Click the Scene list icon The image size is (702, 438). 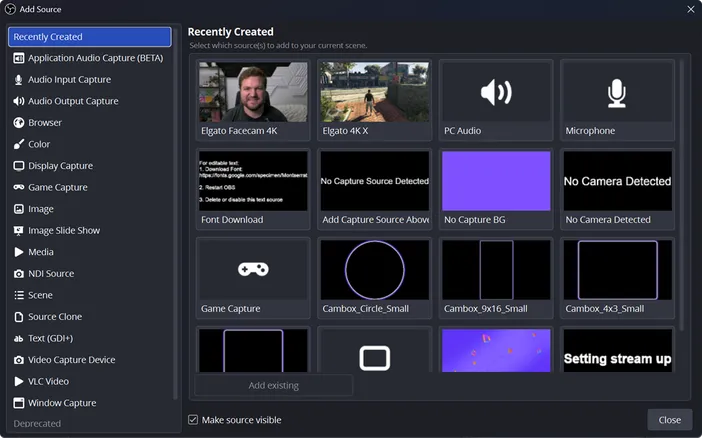coord(18,295)
